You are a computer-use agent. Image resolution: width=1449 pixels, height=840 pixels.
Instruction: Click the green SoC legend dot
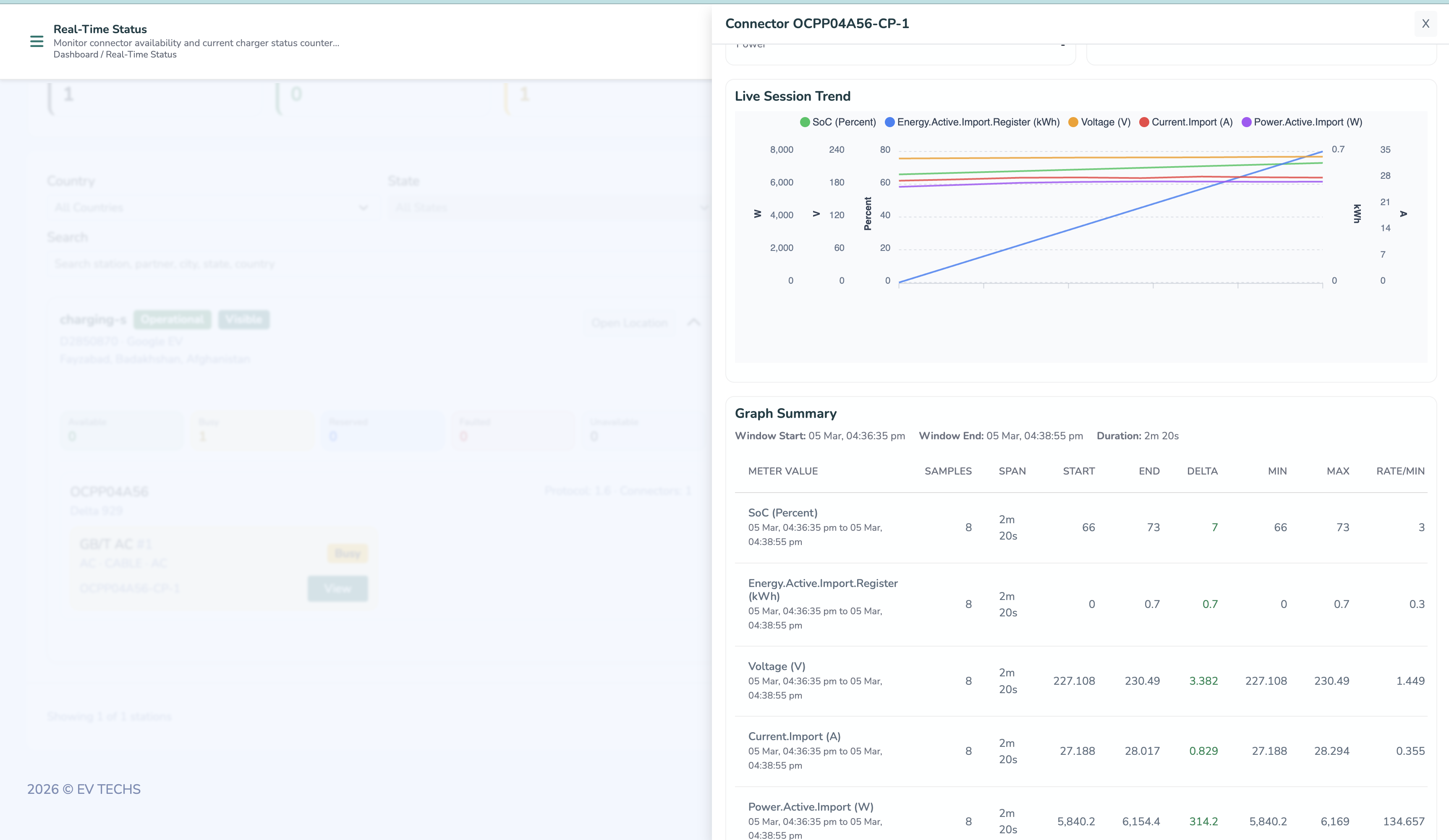coord(804,122)
